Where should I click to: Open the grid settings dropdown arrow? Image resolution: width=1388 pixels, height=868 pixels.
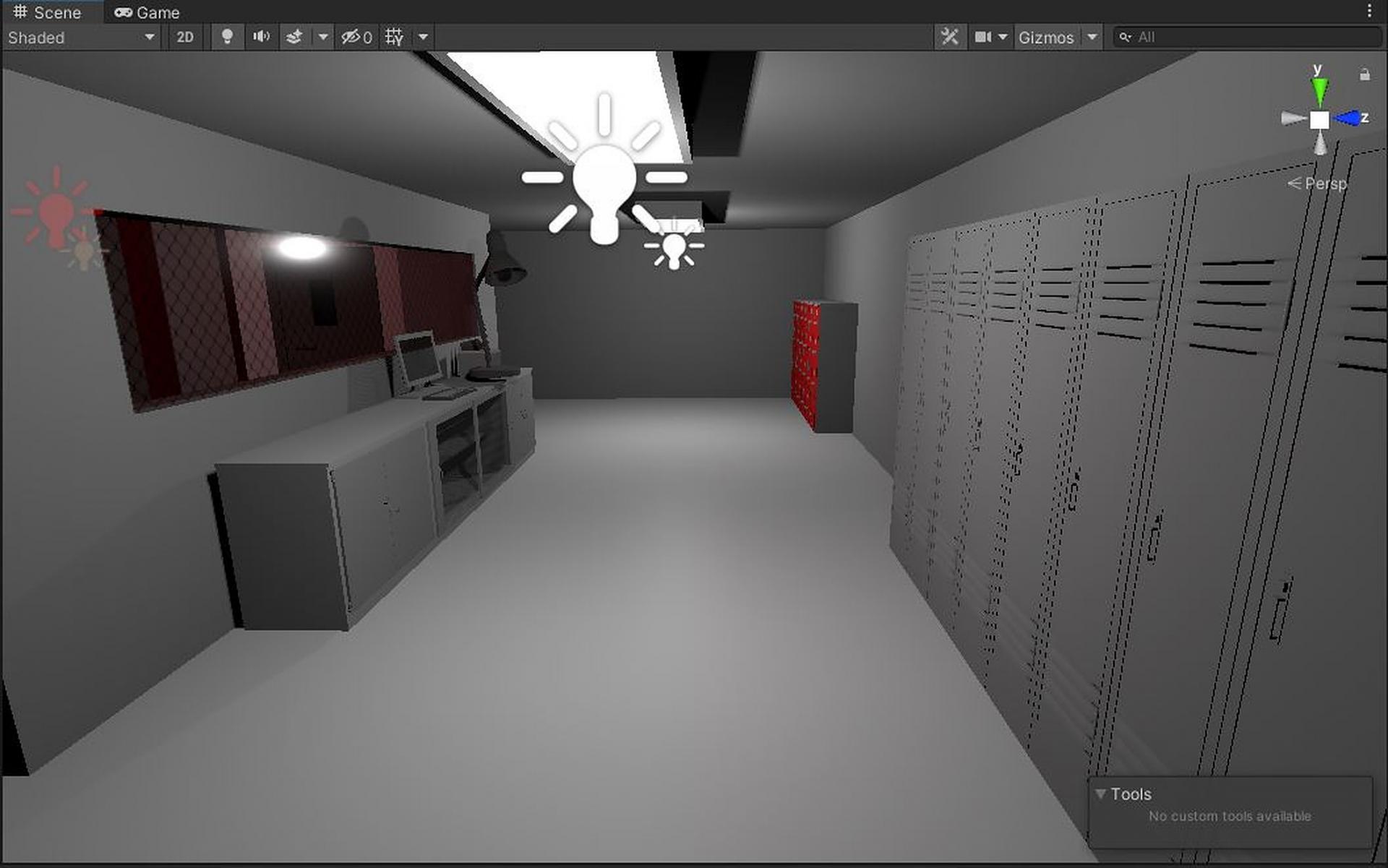click(423, 37)
